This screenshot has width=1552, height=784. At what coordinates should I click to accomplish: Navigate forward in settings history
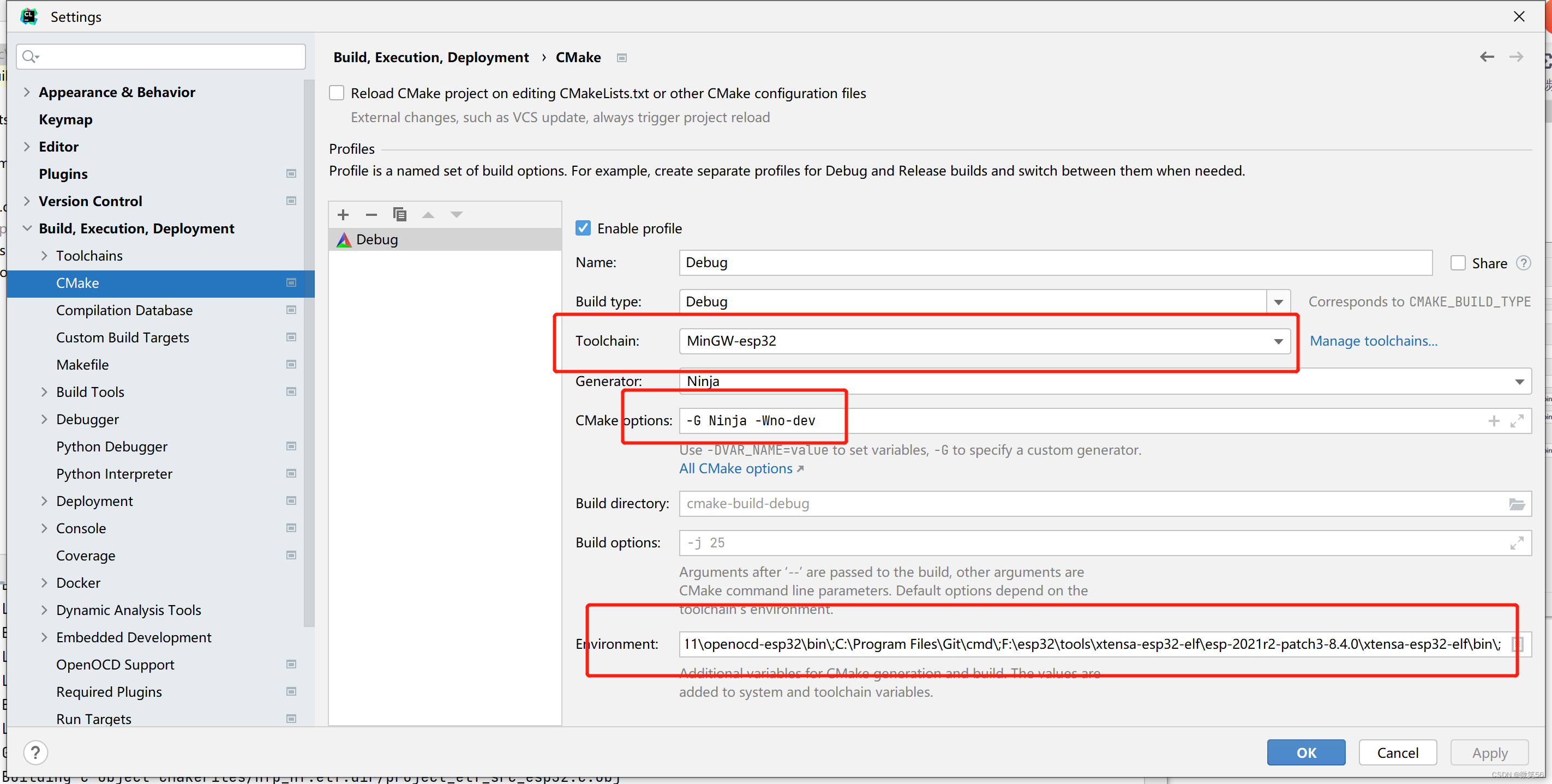[1516, 57]
